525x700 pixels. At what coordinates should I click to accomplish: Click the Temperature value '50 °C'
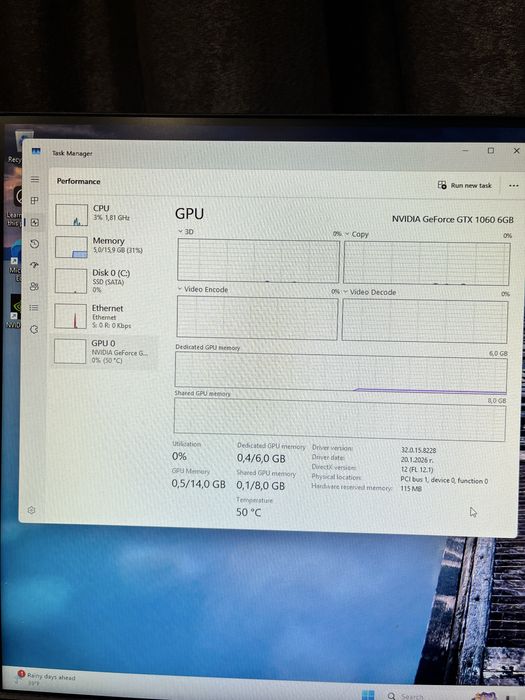pyautogui.click(x=248, y=512)
